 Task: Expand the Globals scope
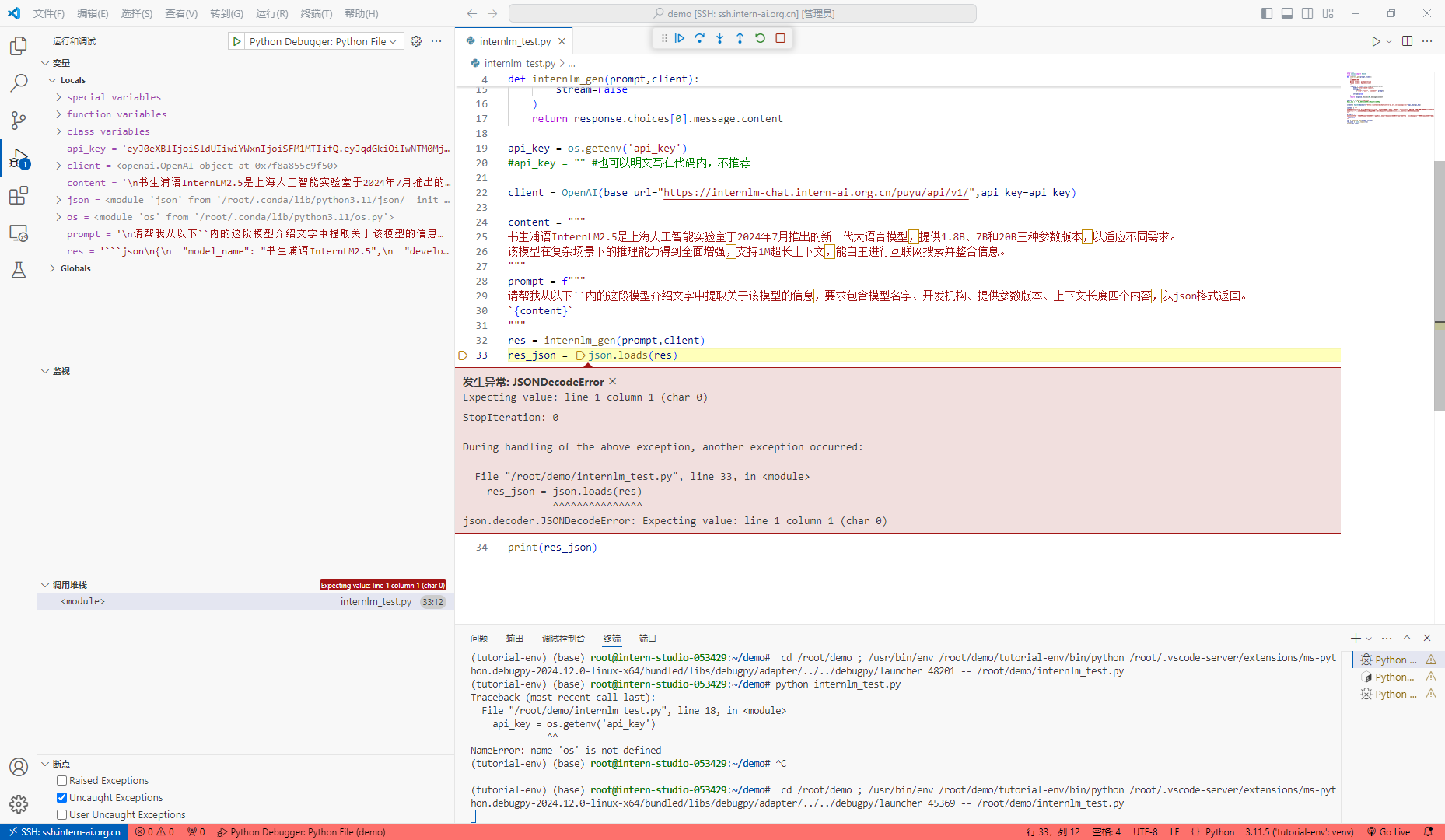pyautogui.click(x=52, y=268)
